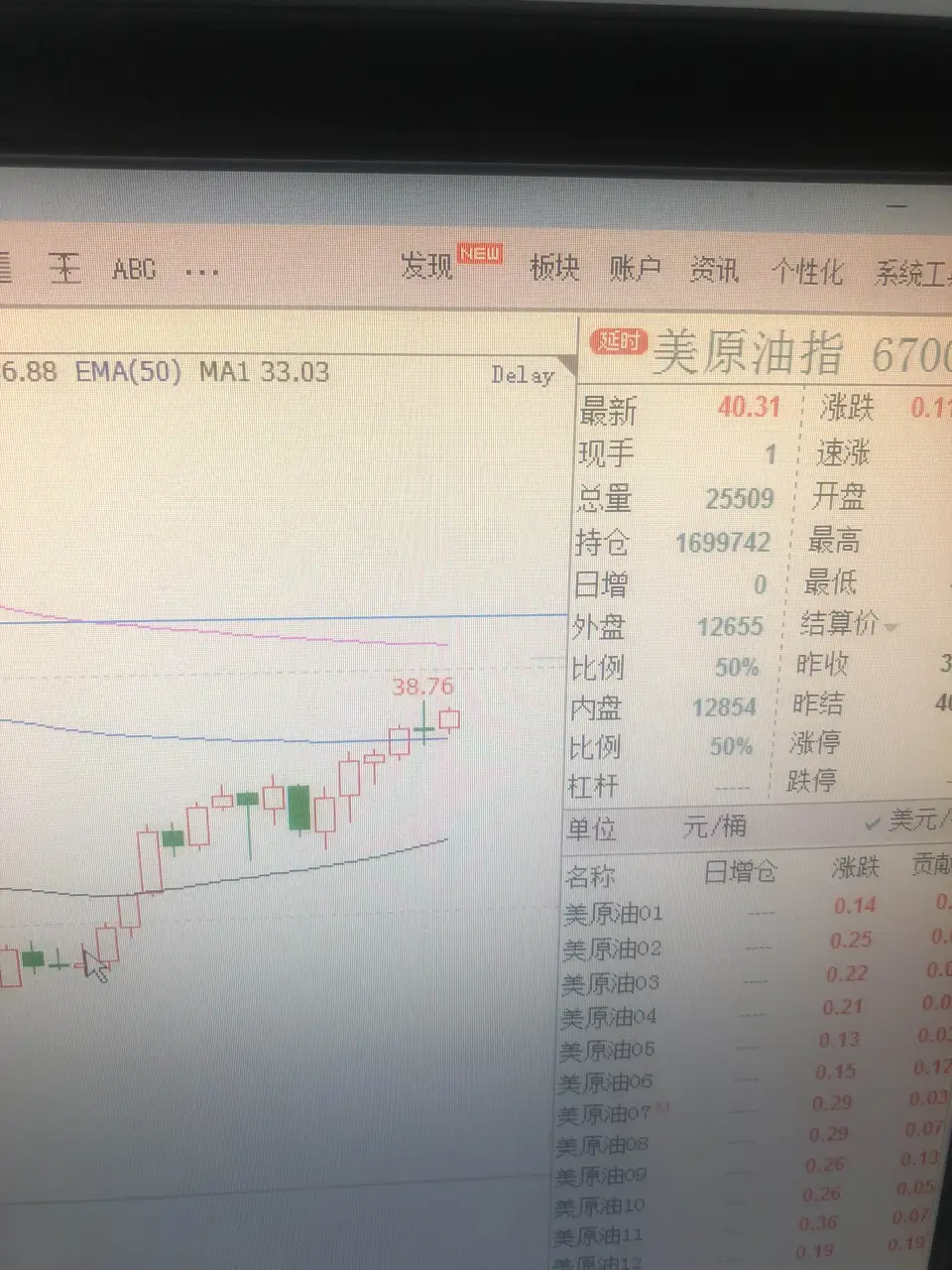This screenshot has height=1270, width=952.
Task: Open the 板块 menu
Action: [x=554, y=267]
